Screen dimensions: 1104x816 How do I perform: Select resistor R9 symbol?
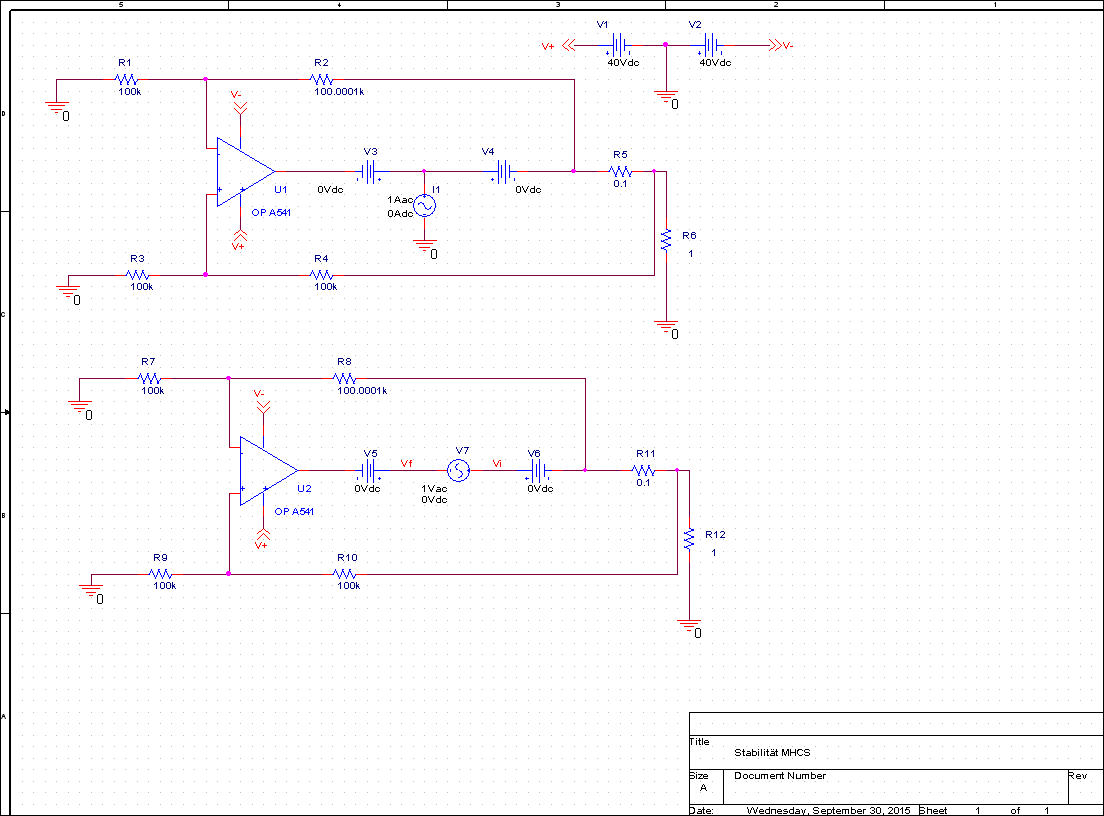tap(161, 574)
